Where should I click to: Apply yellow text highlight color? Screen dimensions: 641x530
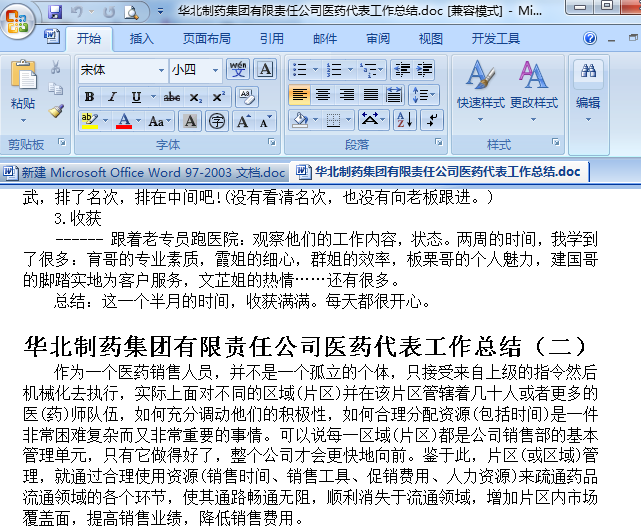point(90,121)
